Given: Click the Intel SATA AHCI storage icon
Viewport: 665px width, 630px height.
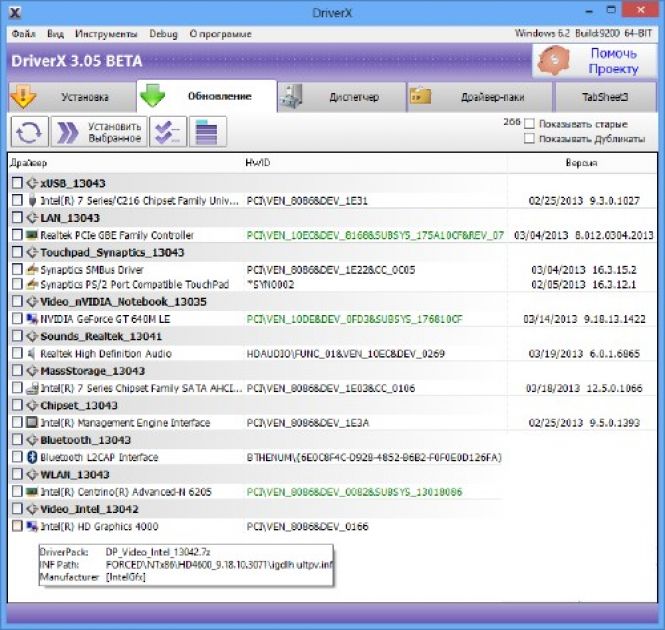Looking at the screenshot, I should 32,388.
